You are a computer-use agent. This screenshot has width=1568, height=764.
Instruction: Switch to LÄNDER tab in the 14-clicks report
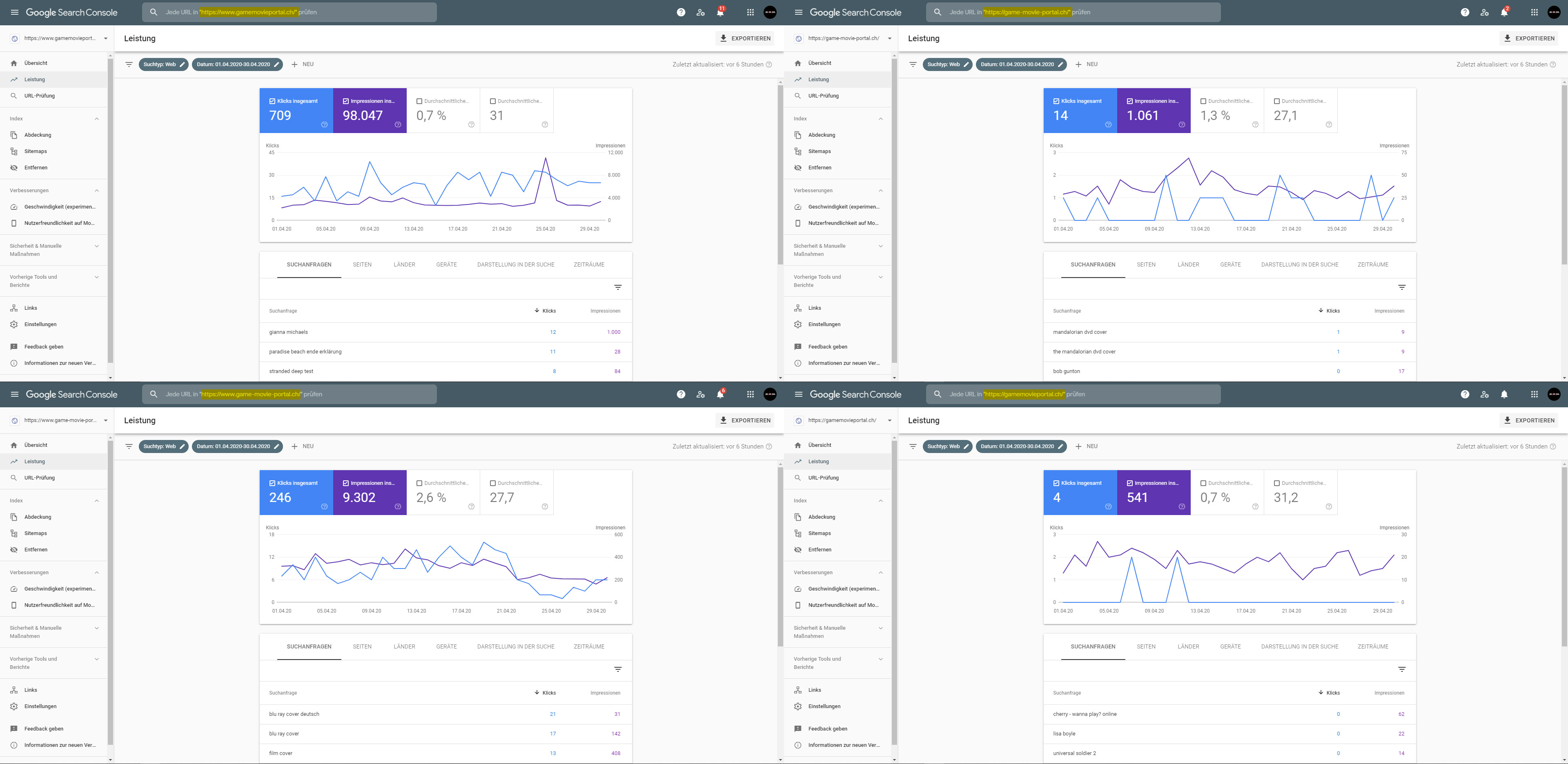pos(1188,264)
